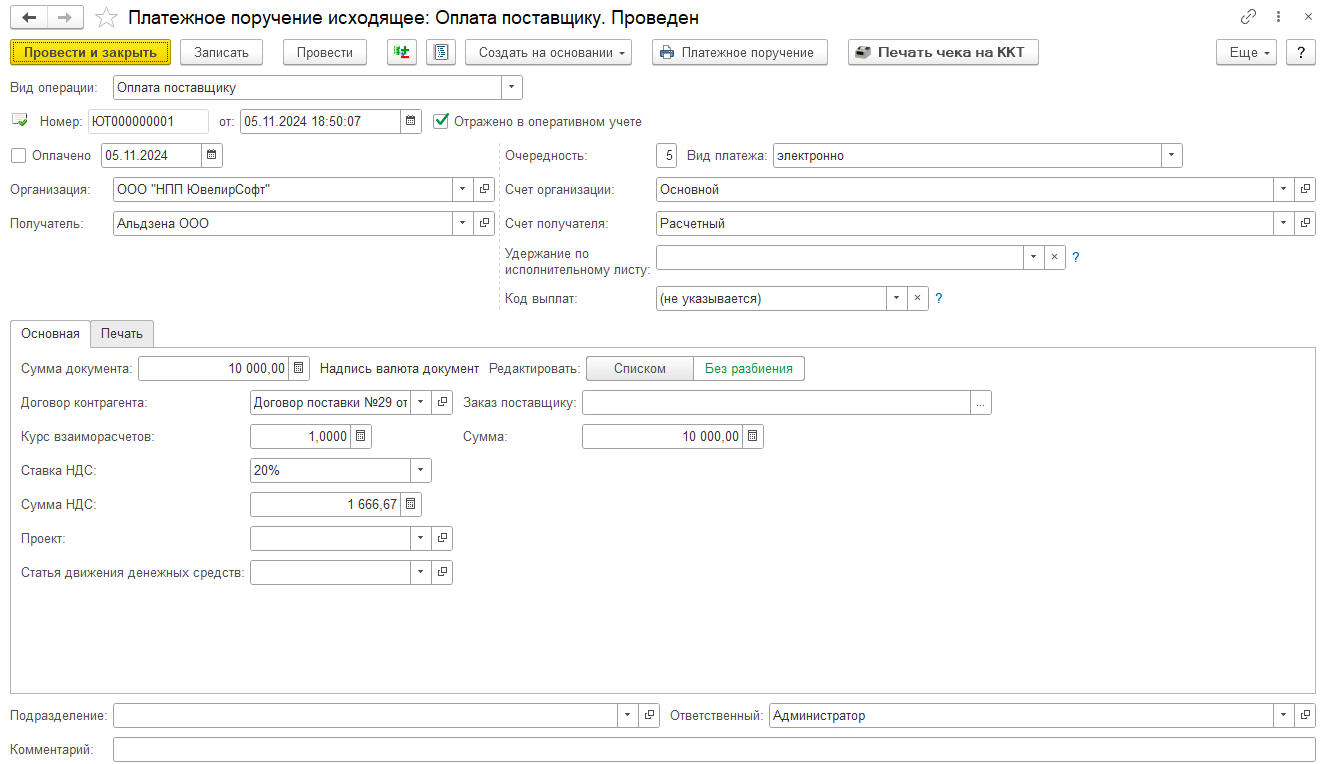Clear the Код выплат field

pyautogui.click(x=917, y=299)
